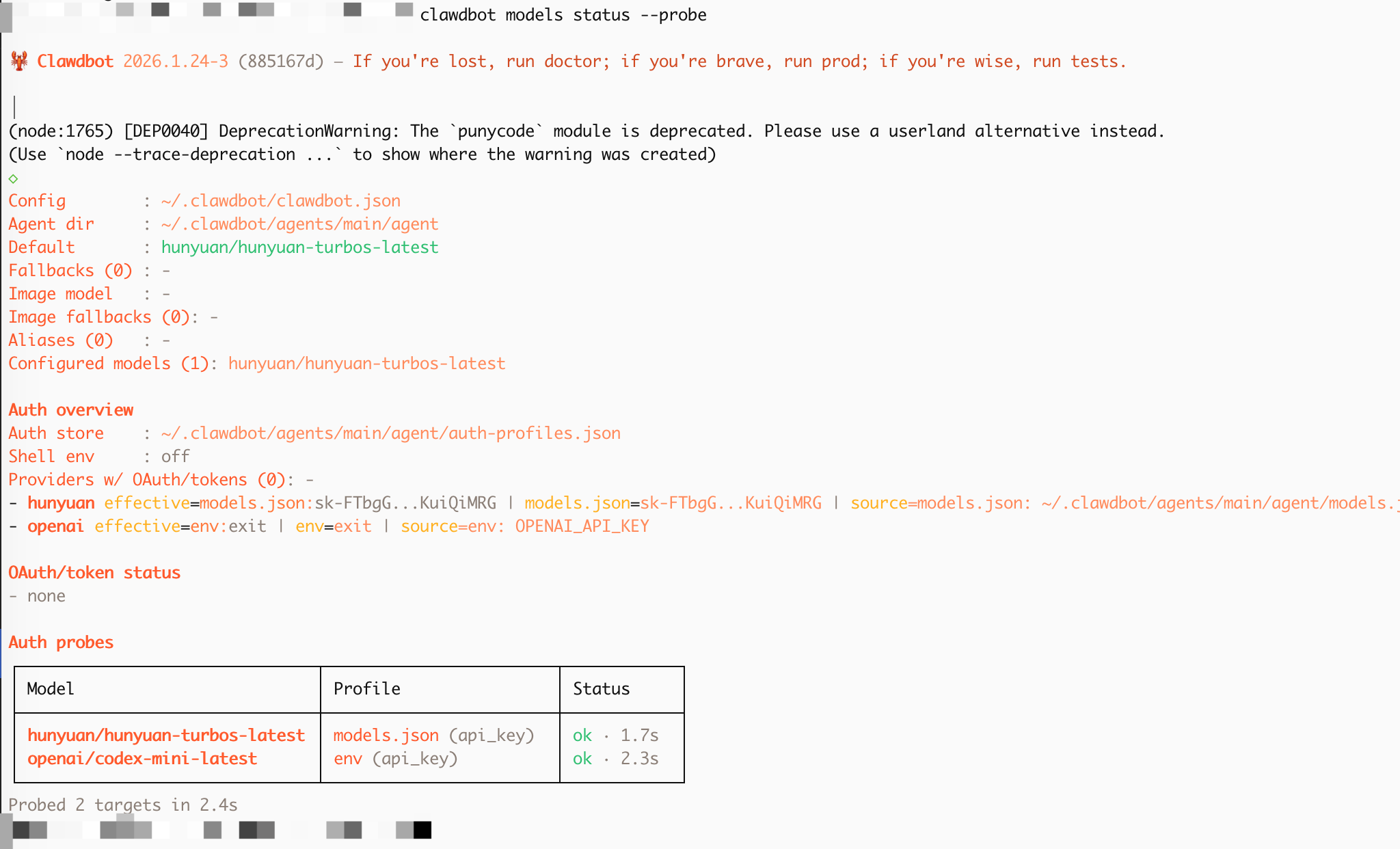Click the ok 2.3s status cell
Image resolution: width=1400 pixels, height=849 pixels.
pos(615,759)
